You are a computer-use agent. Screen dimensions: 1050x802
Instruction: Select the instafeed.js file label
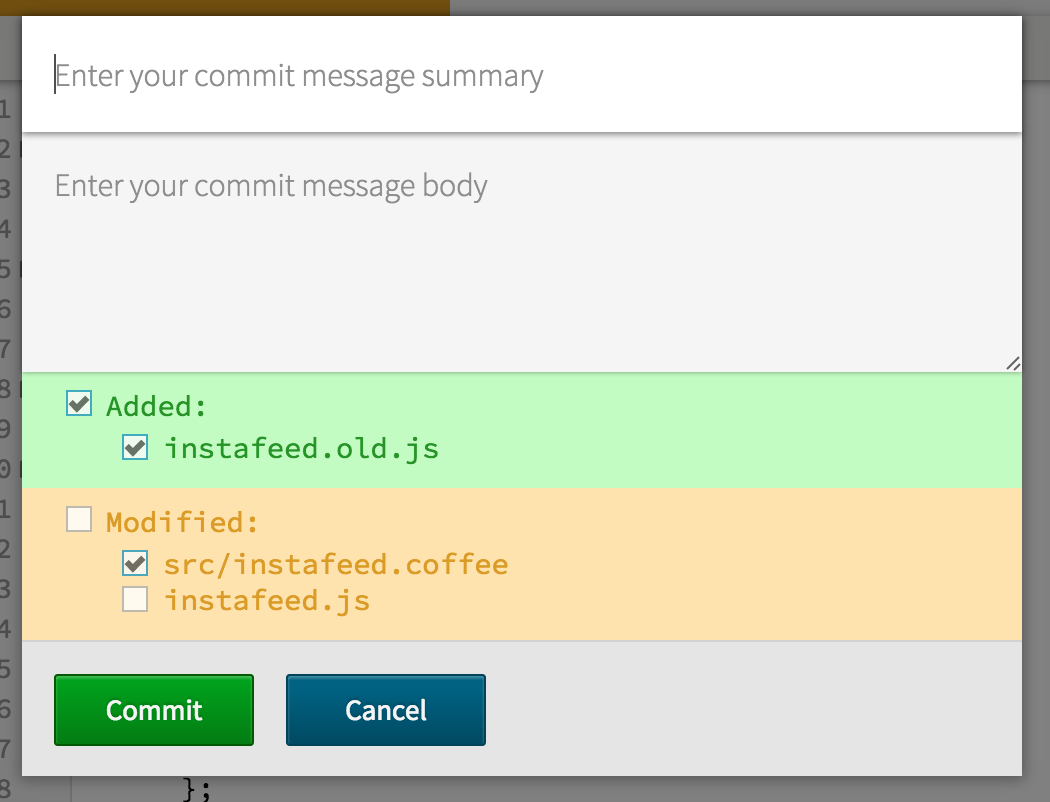[267, 599]
